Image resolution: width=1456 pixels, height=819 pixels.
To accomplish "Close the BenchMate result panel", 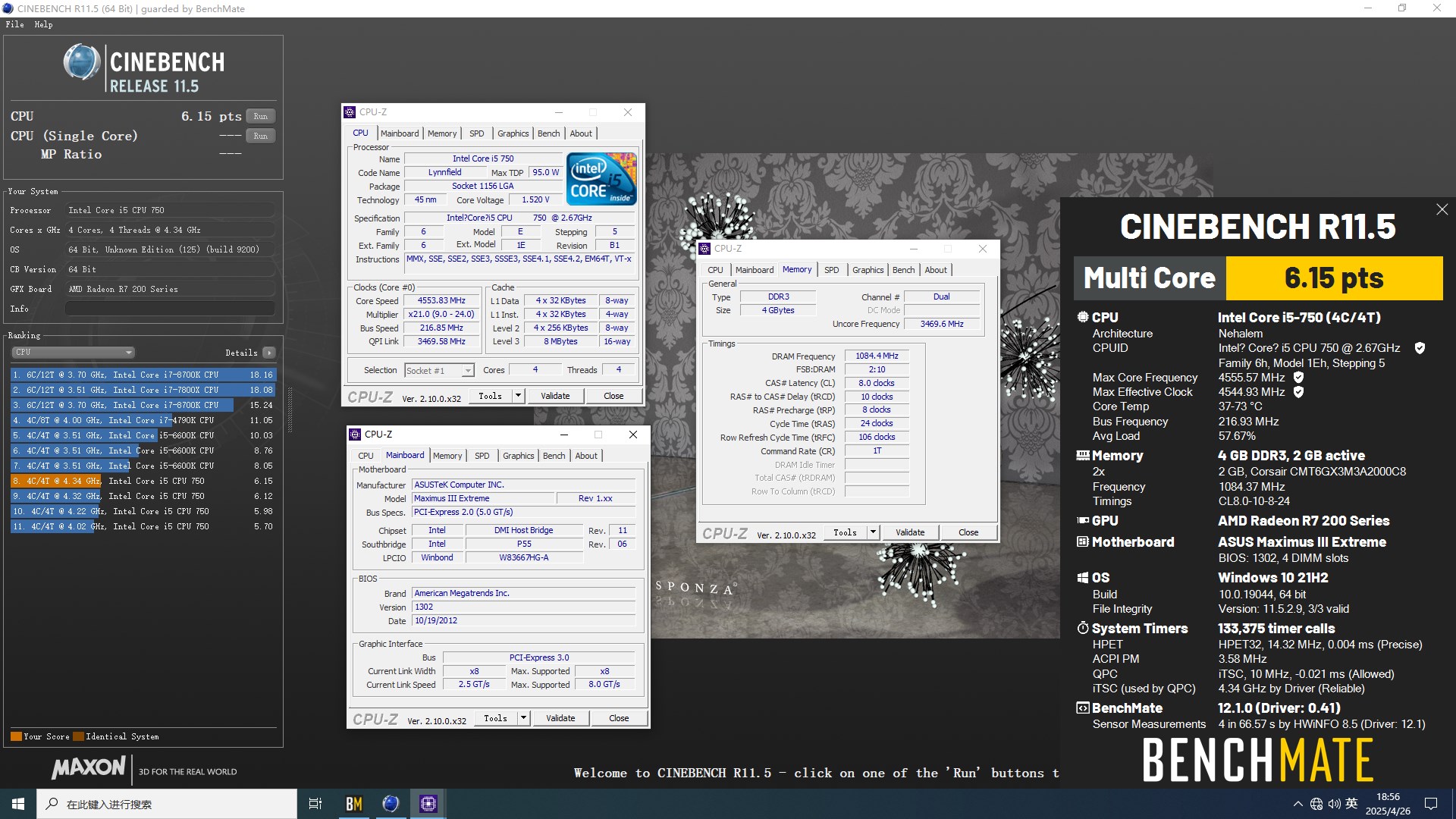I will tap(1442, 209).
